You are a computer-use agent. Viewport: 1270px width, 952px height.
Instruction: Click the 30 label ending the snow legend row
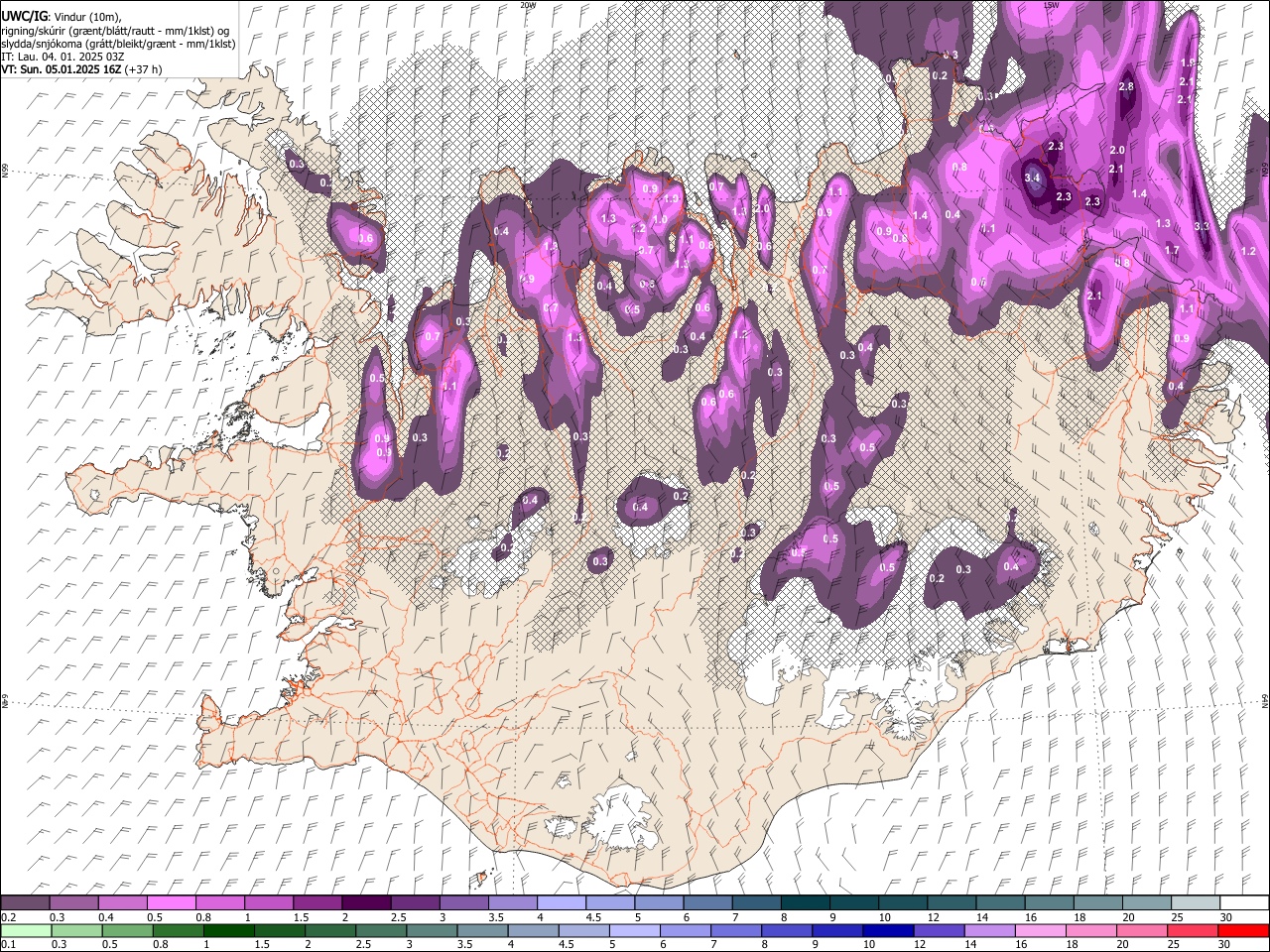pyautogui.click(x=1226, y=918)
